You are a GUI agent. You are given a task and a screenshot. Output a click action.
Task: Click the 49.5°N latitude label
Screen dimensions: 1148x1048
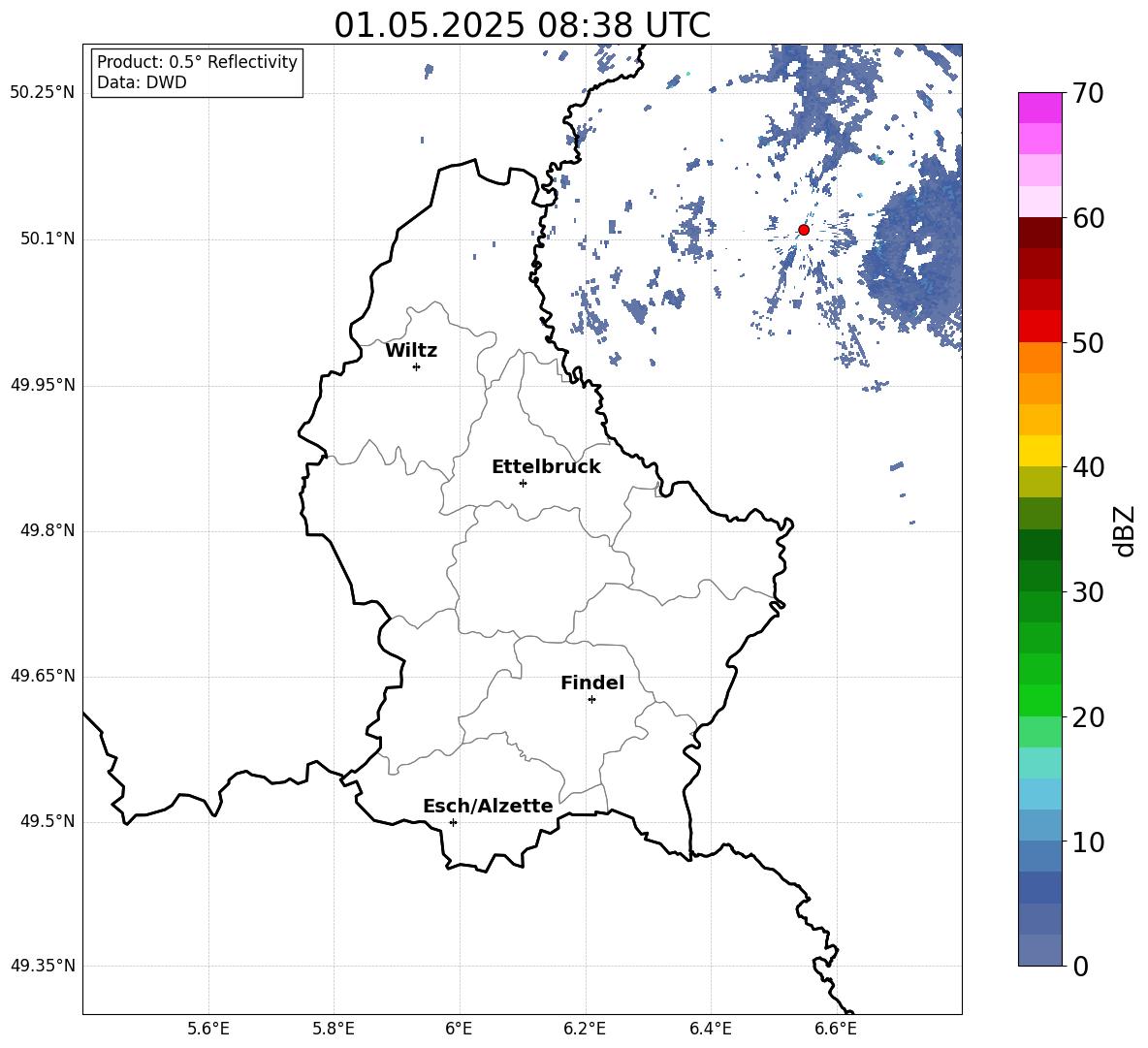pyautogui.click(x=48, y=821)
